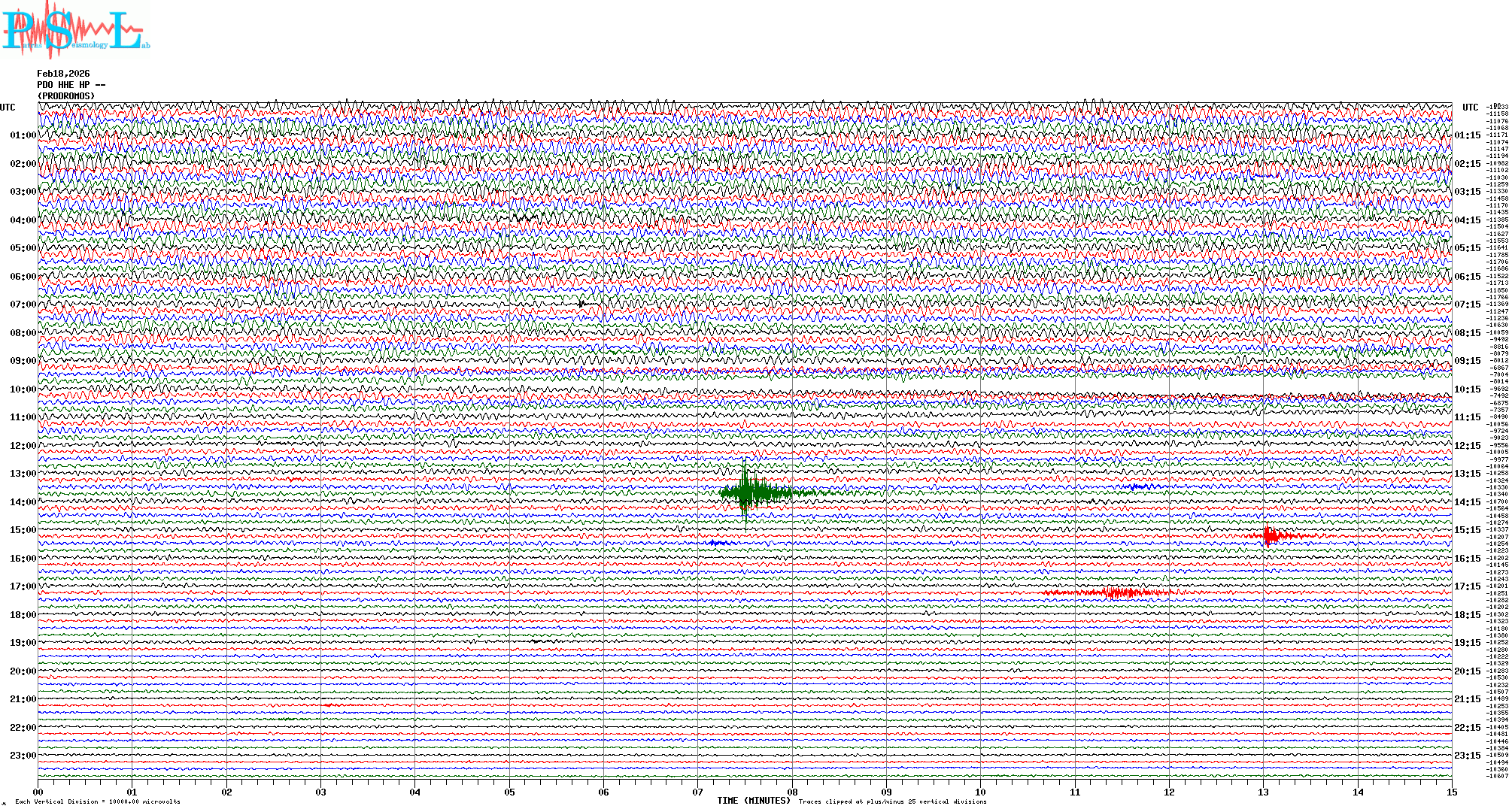
Task: Click the TIME (MINUTES) axis title
Action: point(753,801)
